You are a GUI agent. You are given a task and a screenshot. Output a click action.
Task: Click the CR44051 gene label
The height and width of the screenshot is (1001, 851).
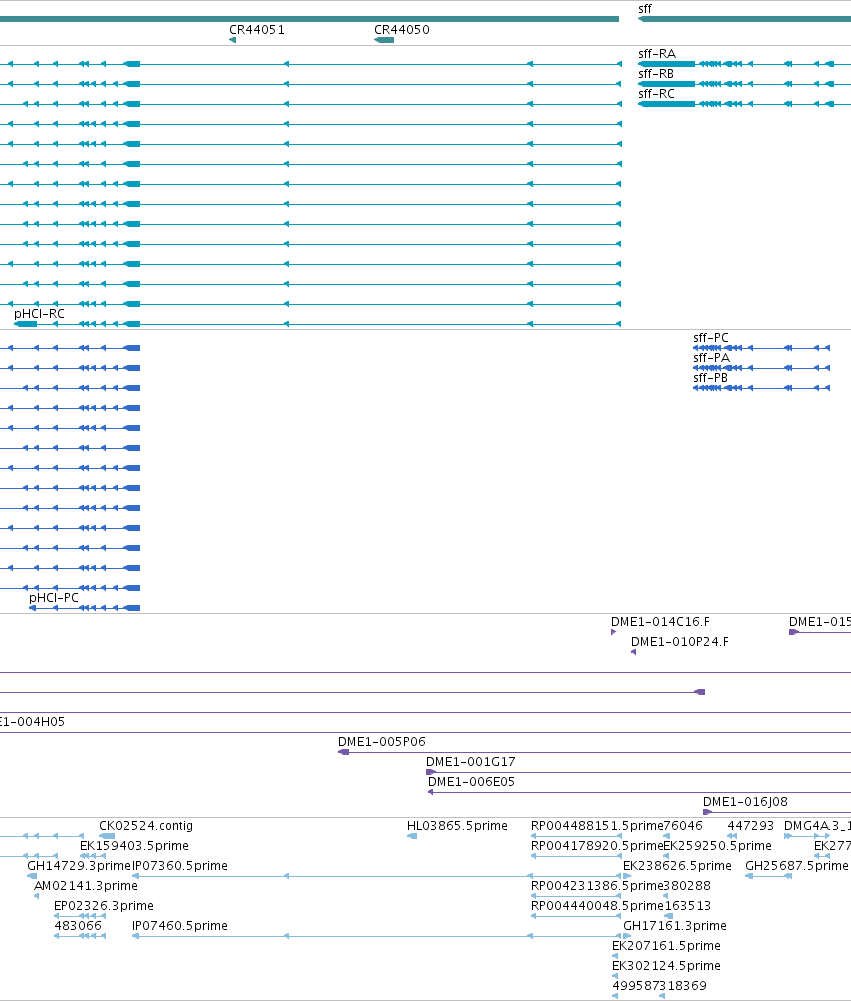pos(257,29)
